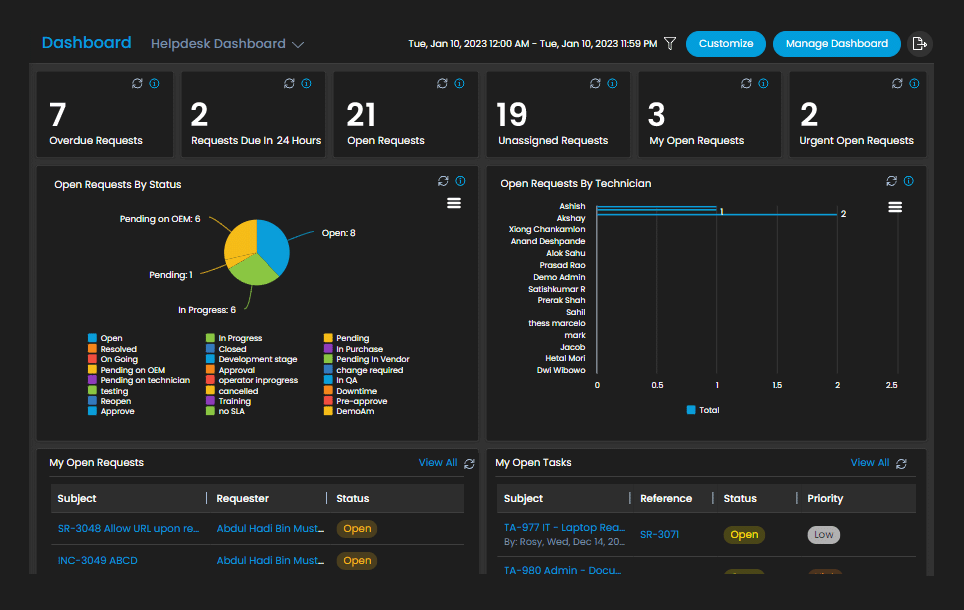
Task: Sort My Open Tasks by Status column
Action: point(740,498)
